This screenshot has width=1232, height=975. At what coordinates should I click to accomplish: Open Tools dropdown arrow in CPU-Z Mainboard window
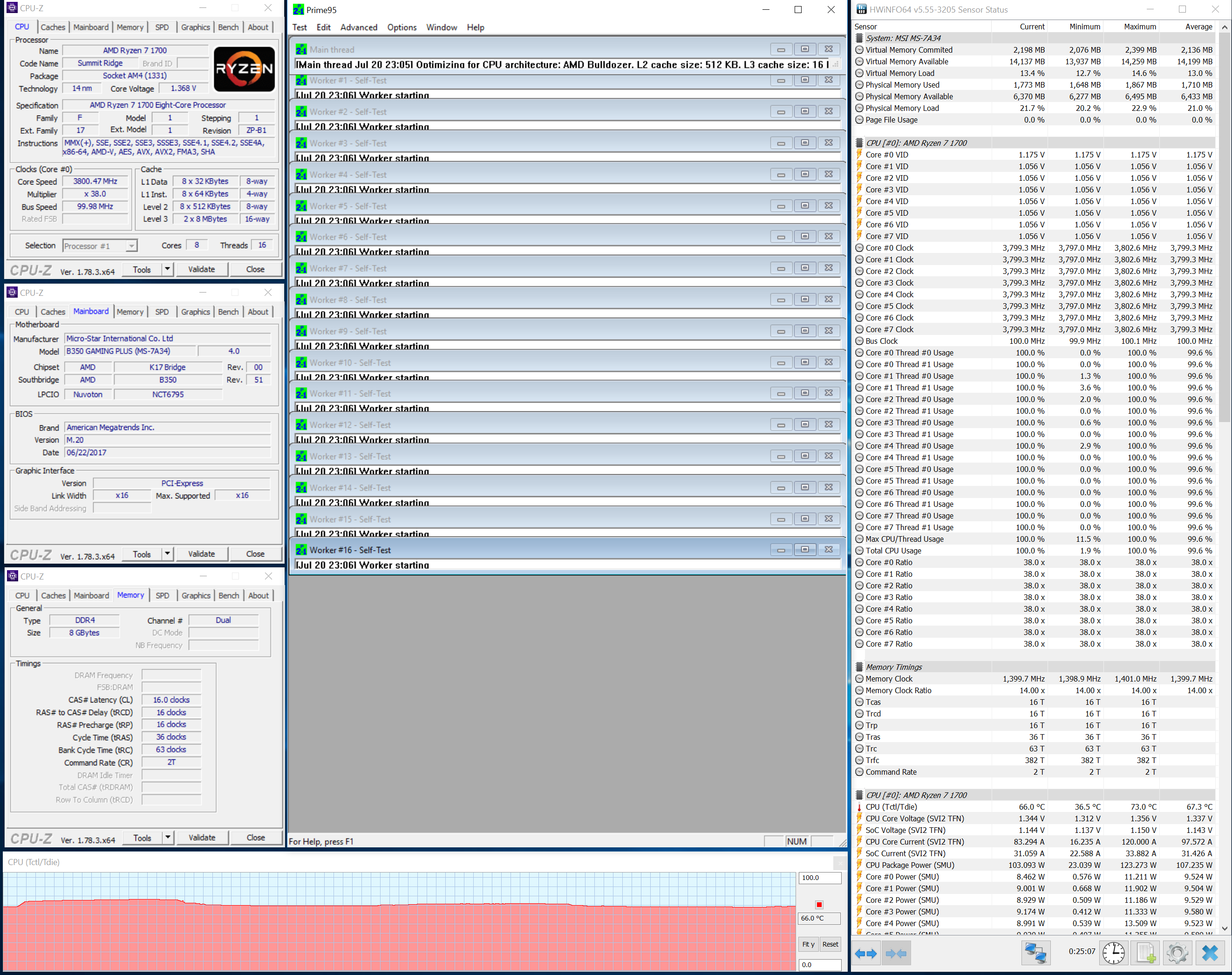click(x=167, y=554)
